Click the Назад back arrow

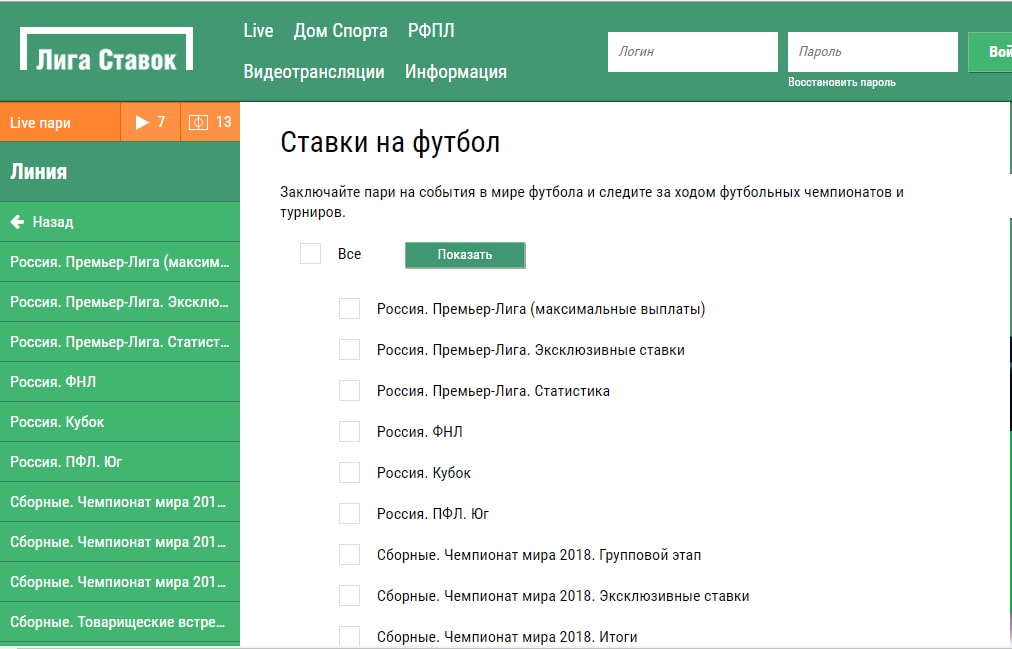18,222
